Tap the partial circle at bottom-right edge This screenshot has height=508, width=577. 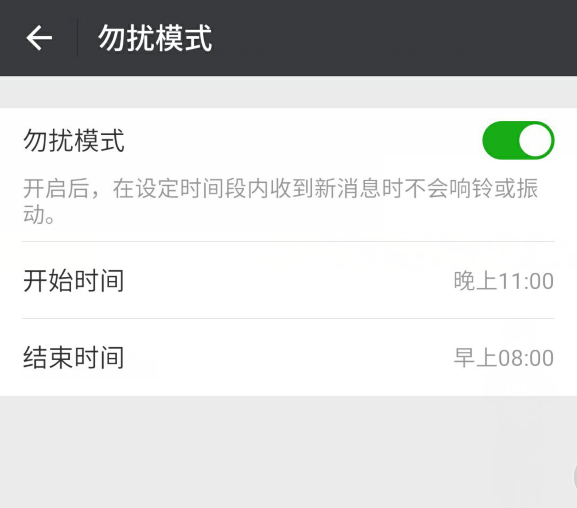pos(575,477)
